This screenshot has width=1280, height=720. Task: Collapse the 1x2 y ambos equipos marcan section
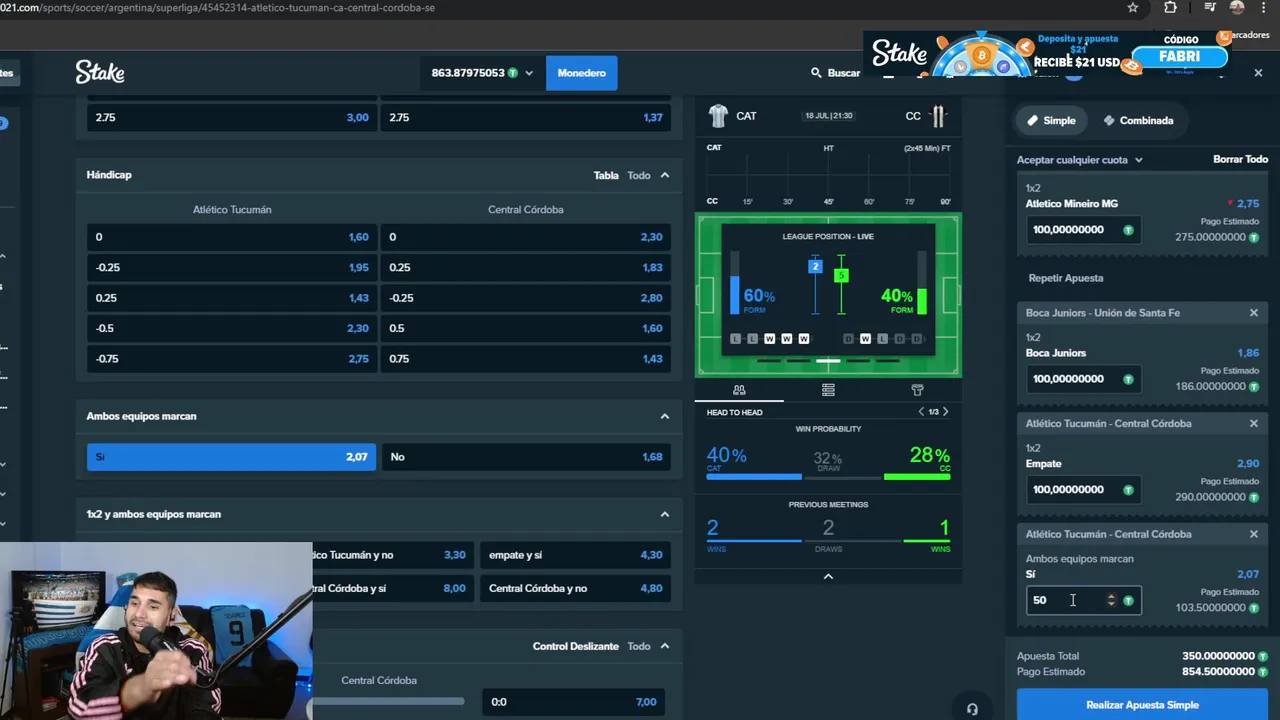(664, 514)
